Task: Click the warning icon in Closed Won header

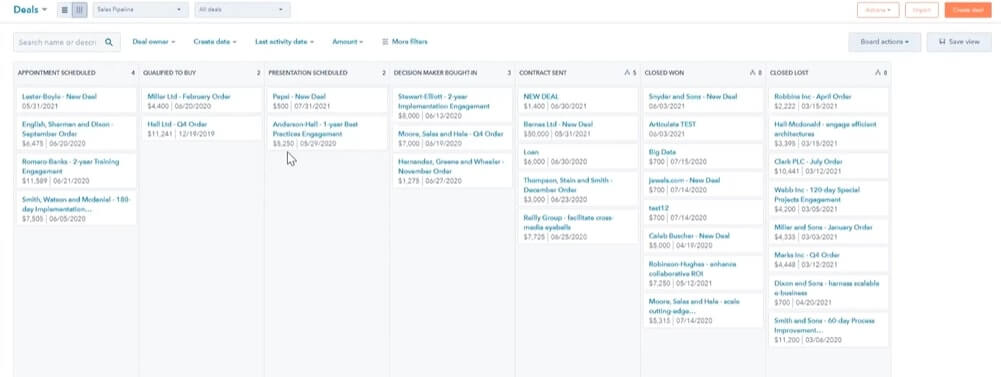Action: (752, 73)
